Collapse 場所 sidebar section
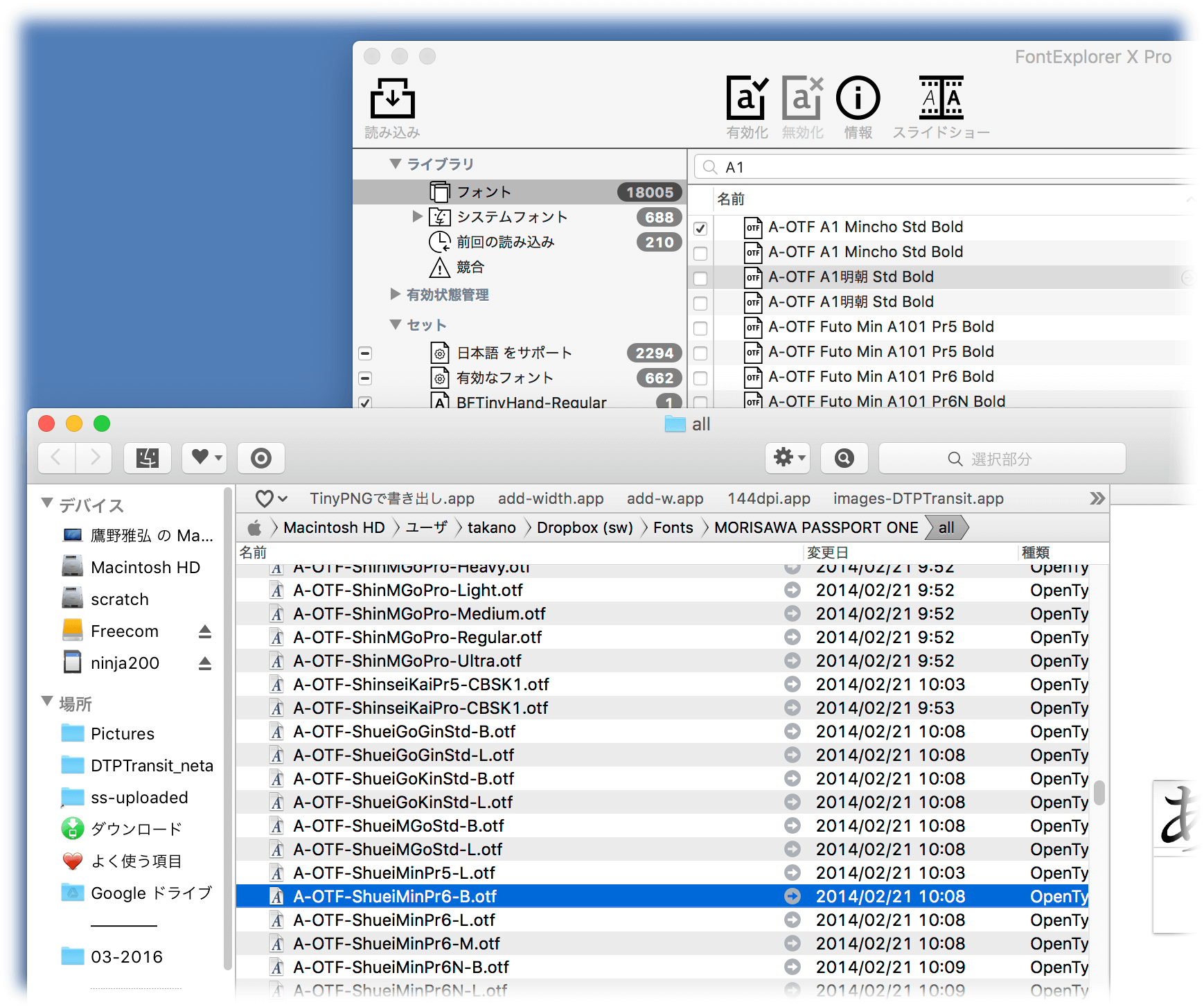Image resolution: width=1204 pixels, height=1007 pixels. pos(47,701)
